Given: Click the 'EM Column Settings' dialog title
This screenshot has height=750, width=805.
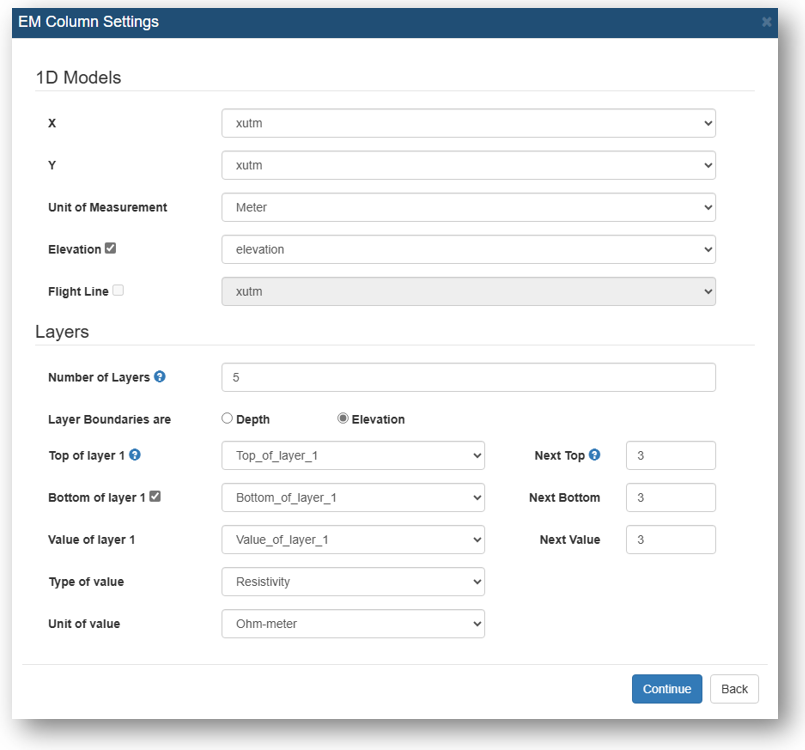Looking at the screenshot, I should (88, 22).
